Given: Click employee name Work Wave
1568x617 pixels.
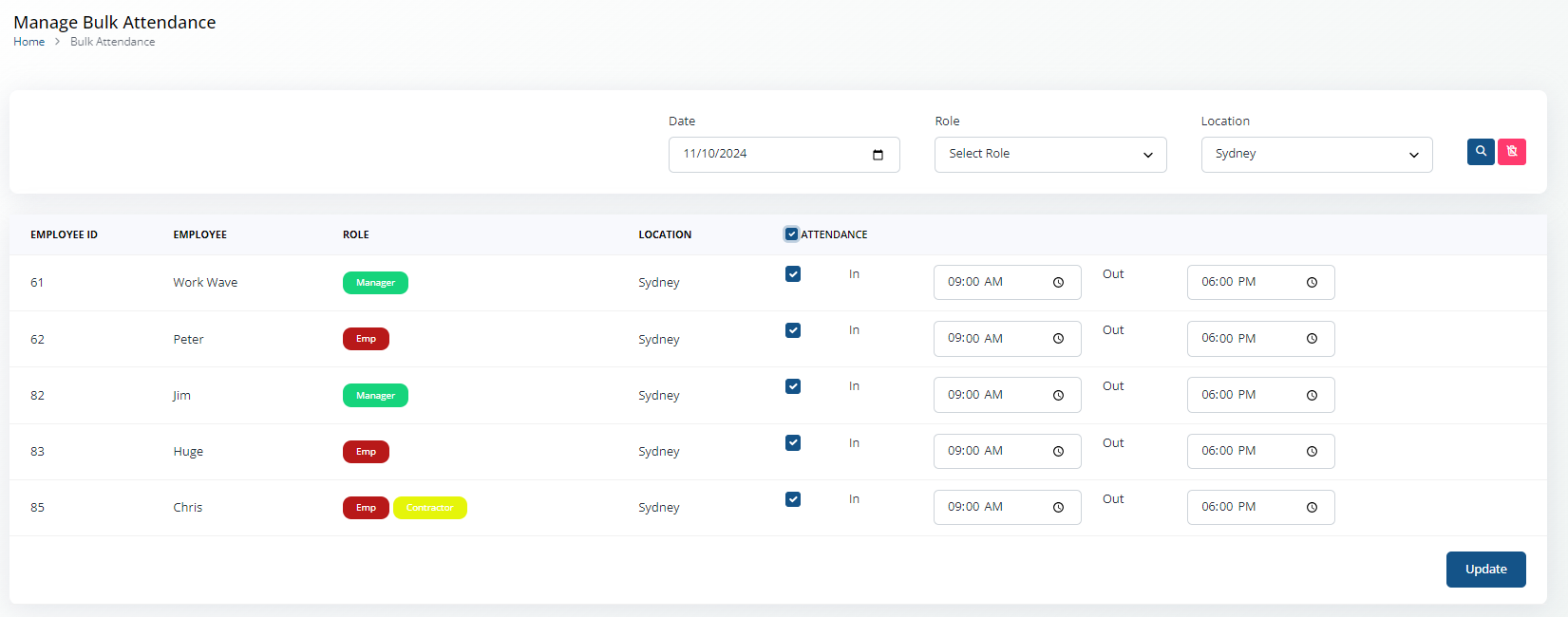Looking at the screenshot, I should (x=205, y=283).
